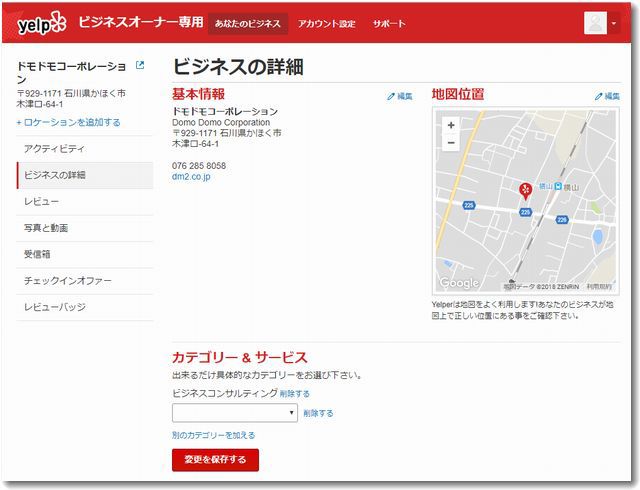The width and height of the screenshot is (640, 490).
Task: Click the pencil 編集 link for 基本情報
Action: tap(400, 96)
